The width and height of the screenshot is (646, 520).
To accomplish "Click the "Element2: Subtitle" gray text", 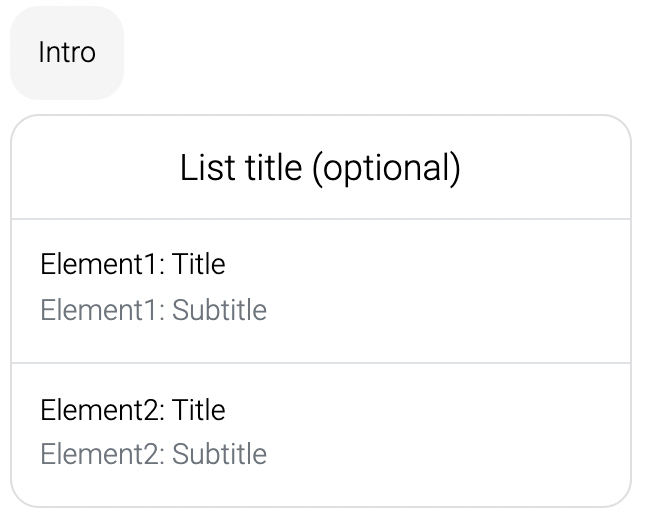I will pyautogui.click(x=153, y=454).
